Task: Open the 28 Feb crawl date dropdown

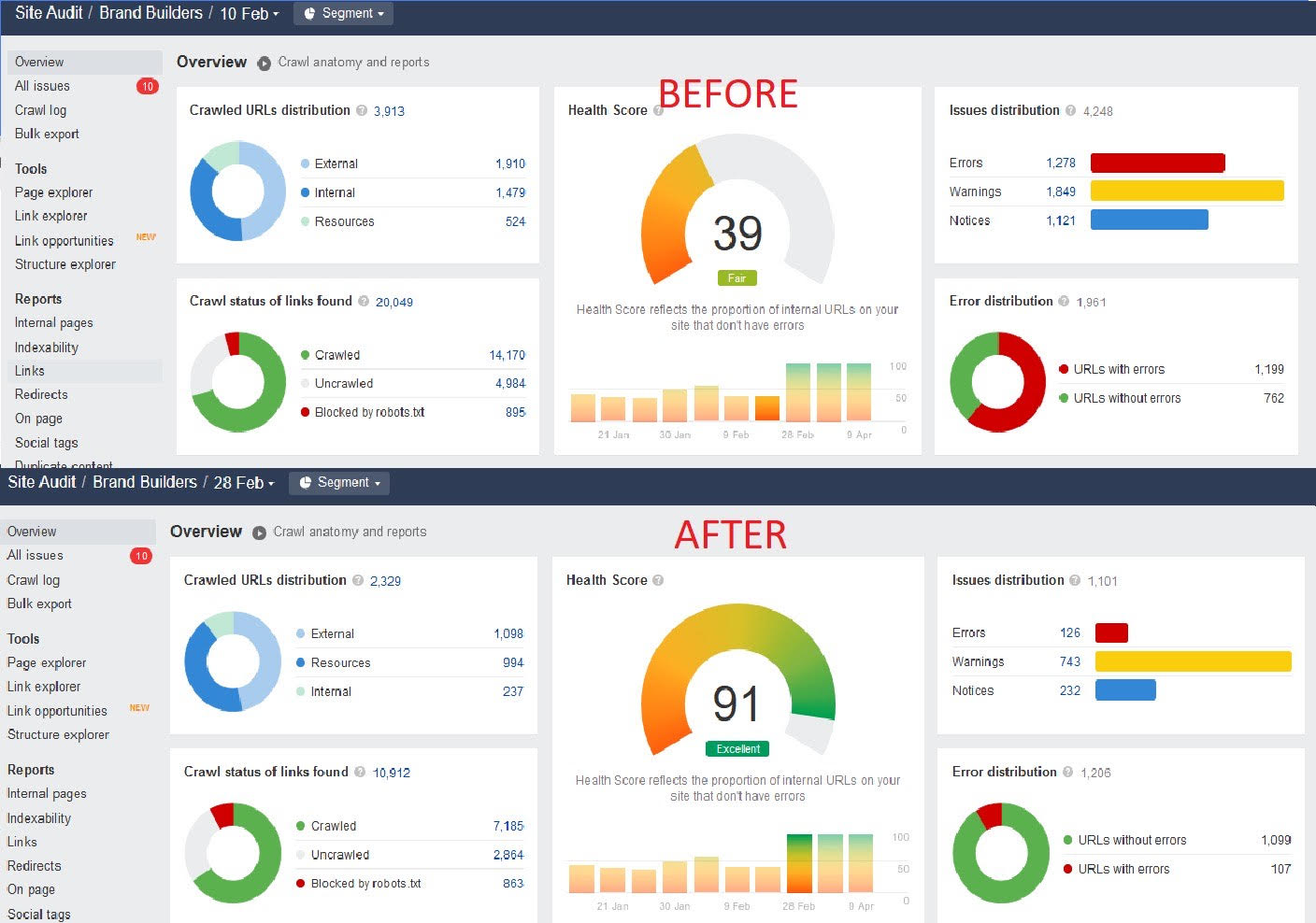Action: click(244, 483)
